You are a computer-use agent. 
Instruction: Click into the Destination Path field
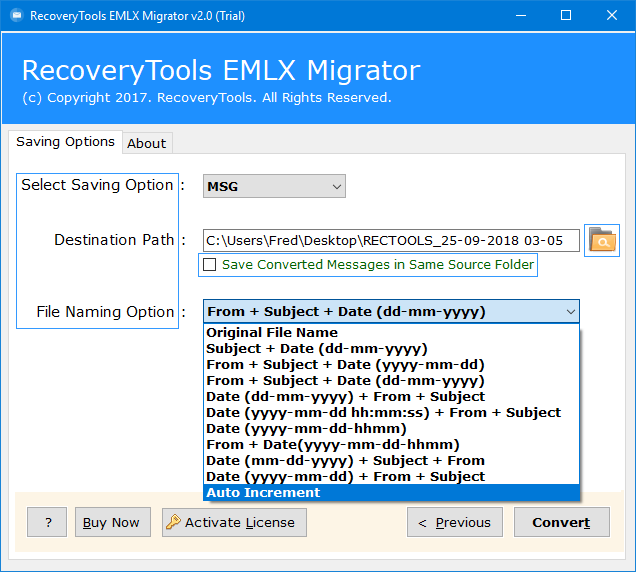click(391, 241)
